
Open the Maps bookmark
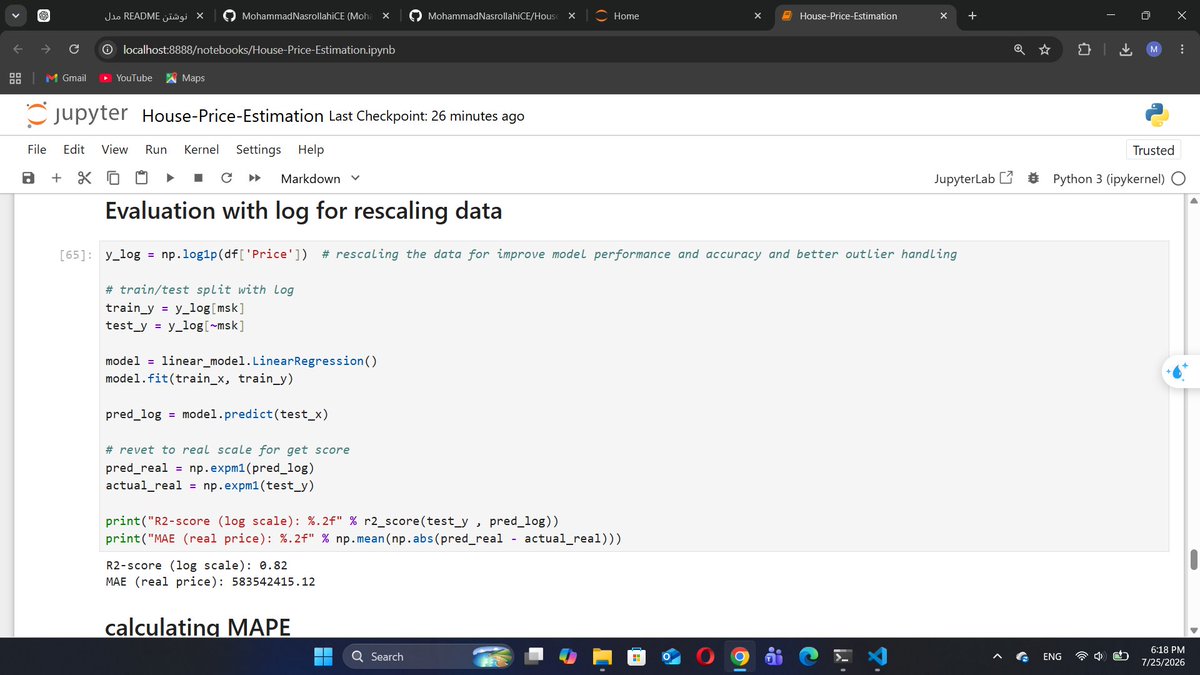(185, 78)
